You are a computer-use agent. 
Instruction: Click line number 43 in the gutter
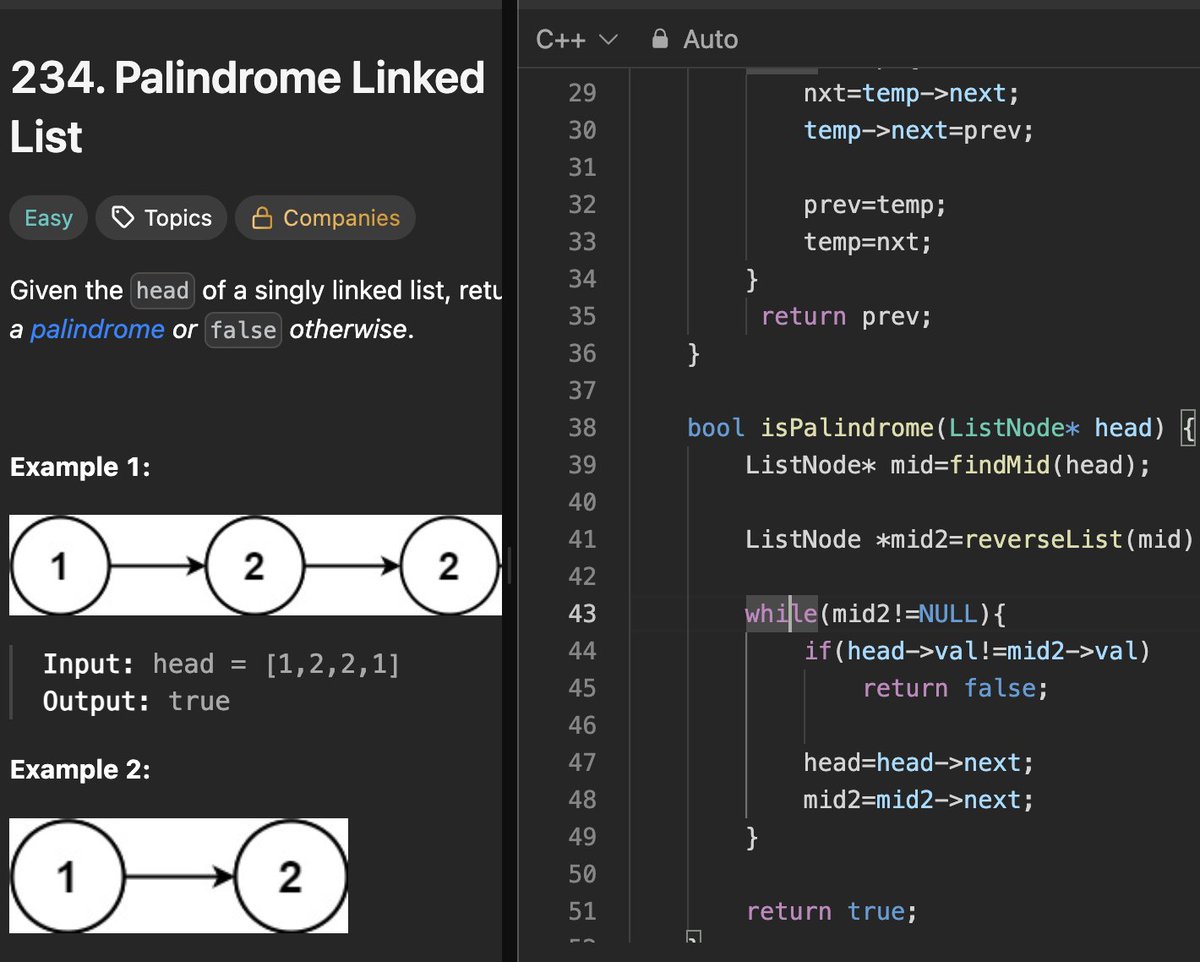pyautogui.click(x=582, y=613)
